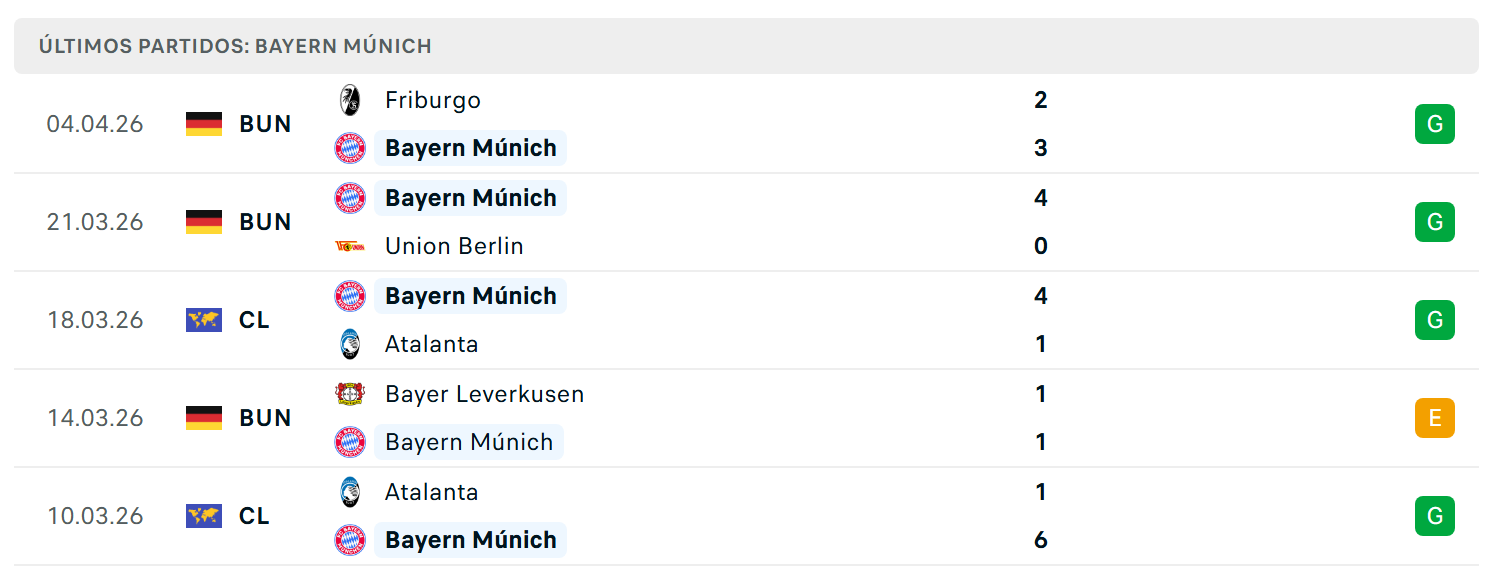
Task: Click the Champions League flag icon on 18.03.26
Action: click(204, 320)
